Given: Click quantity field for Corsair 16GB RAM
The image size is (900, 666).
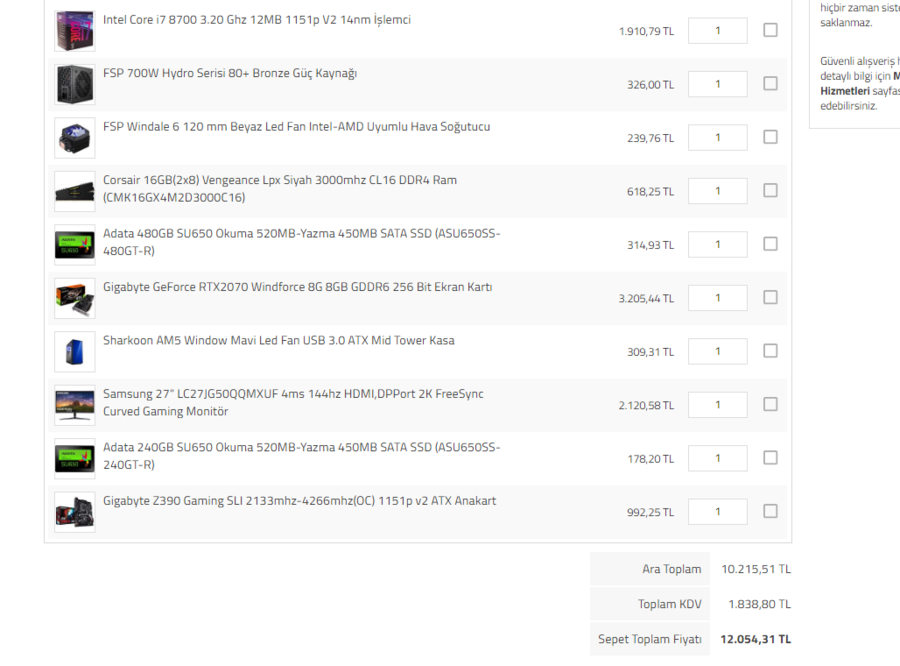Looking at the screenshot, I should pos(717,191).
